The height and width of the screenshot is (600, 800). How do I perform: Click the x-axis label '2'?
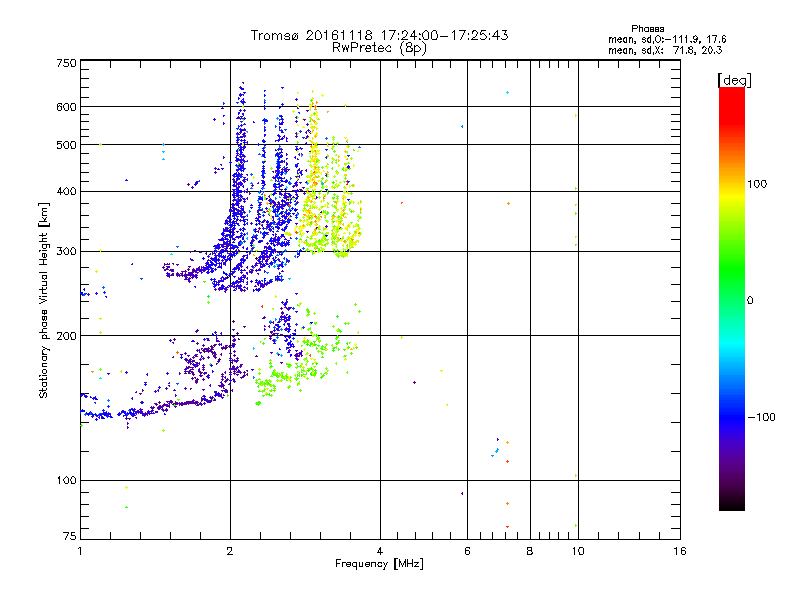point(230,551)
